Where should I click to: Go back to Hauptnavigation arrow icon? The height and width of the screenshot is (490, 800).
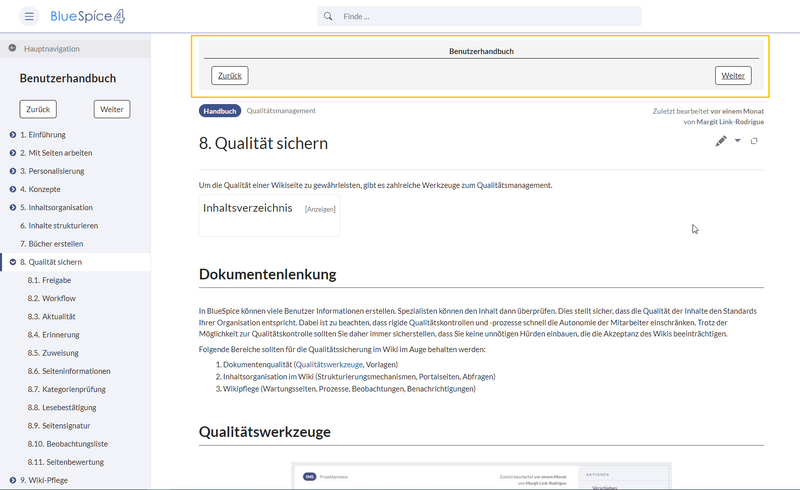(x=12, y=48)
